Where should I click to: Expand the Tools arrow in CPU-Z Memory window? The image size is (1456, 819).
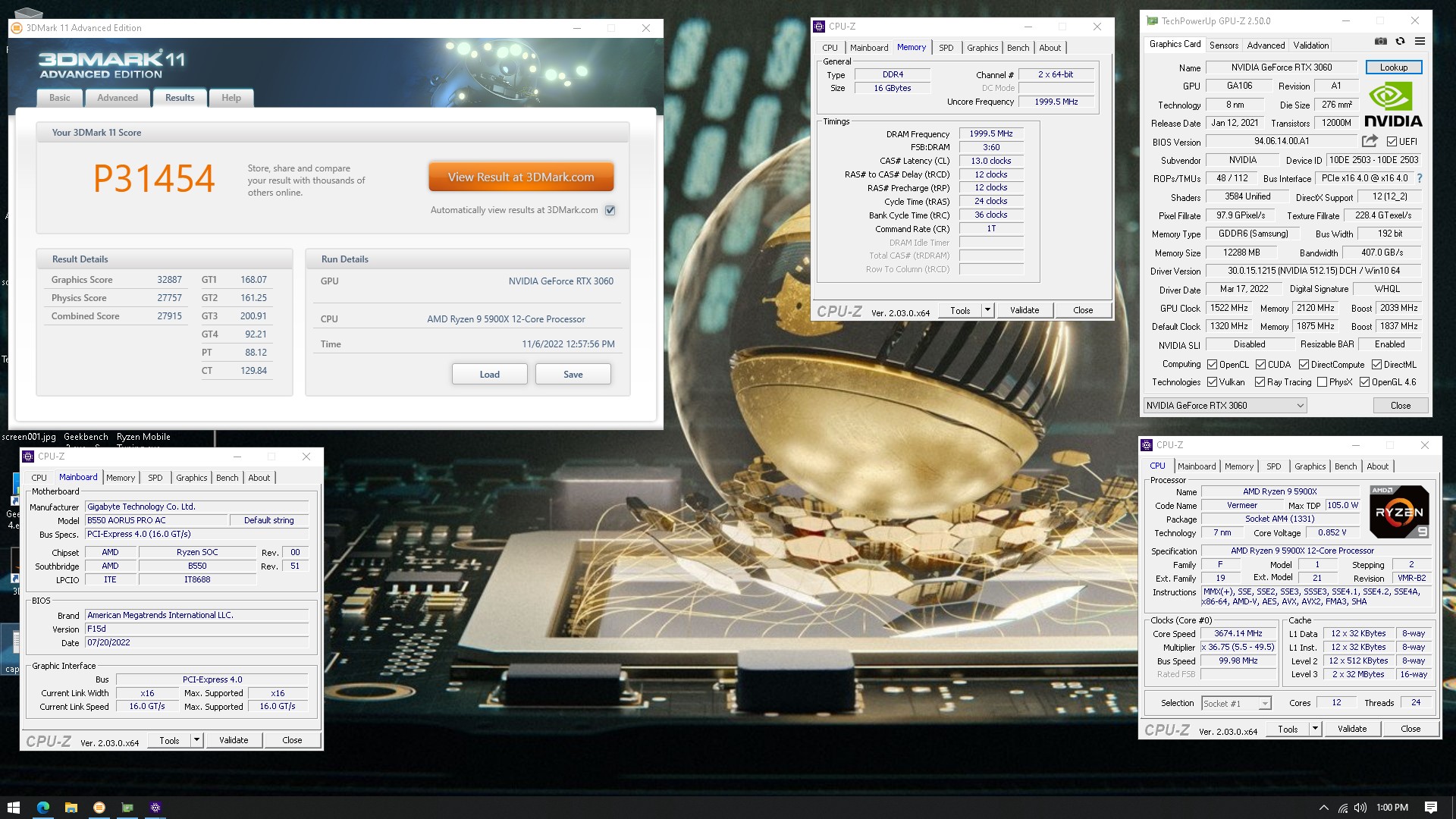[x=987, y=310]
